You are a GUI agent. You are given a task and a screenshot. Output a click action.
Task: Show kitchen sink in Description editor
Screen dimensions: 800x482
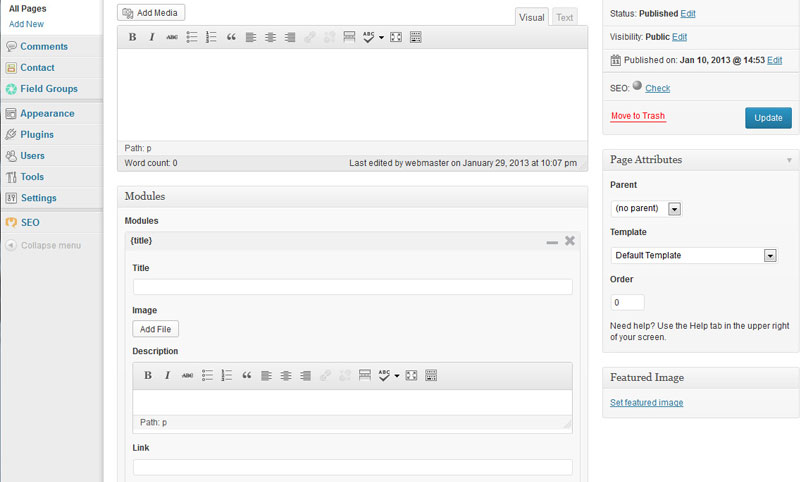(431, 375)
